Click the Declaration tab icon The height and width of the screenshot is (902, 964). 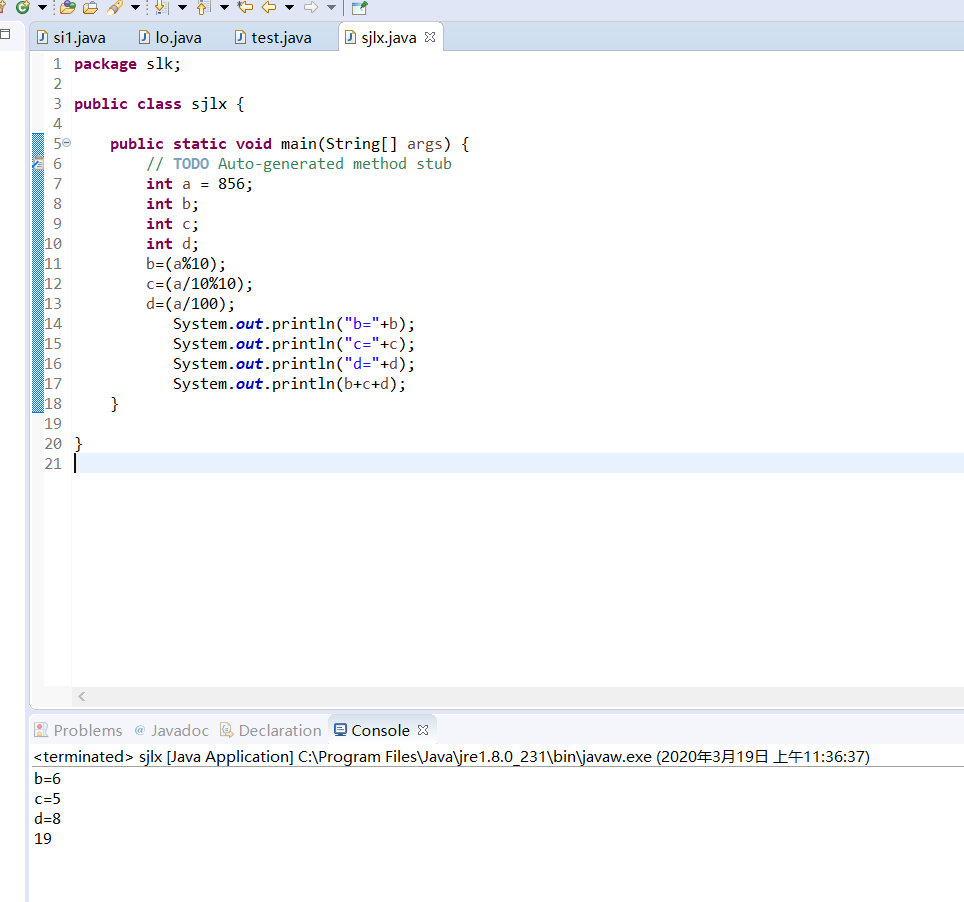coord(227,730)
